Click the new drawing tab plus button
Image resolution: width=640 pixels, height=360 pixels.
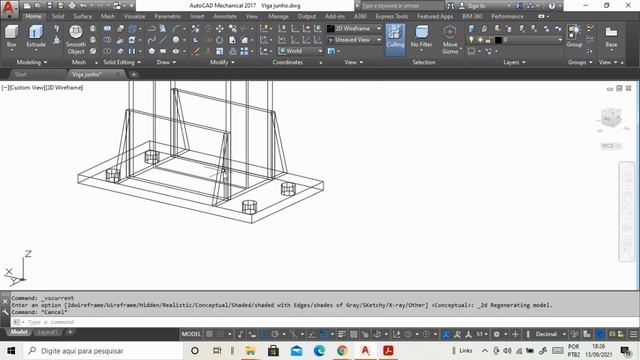point(133,74)
